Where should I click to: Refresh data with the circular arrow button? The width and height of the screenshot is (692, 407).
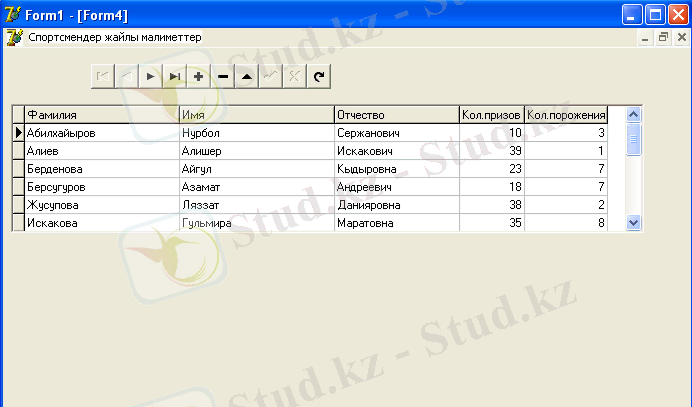(319, 76)
